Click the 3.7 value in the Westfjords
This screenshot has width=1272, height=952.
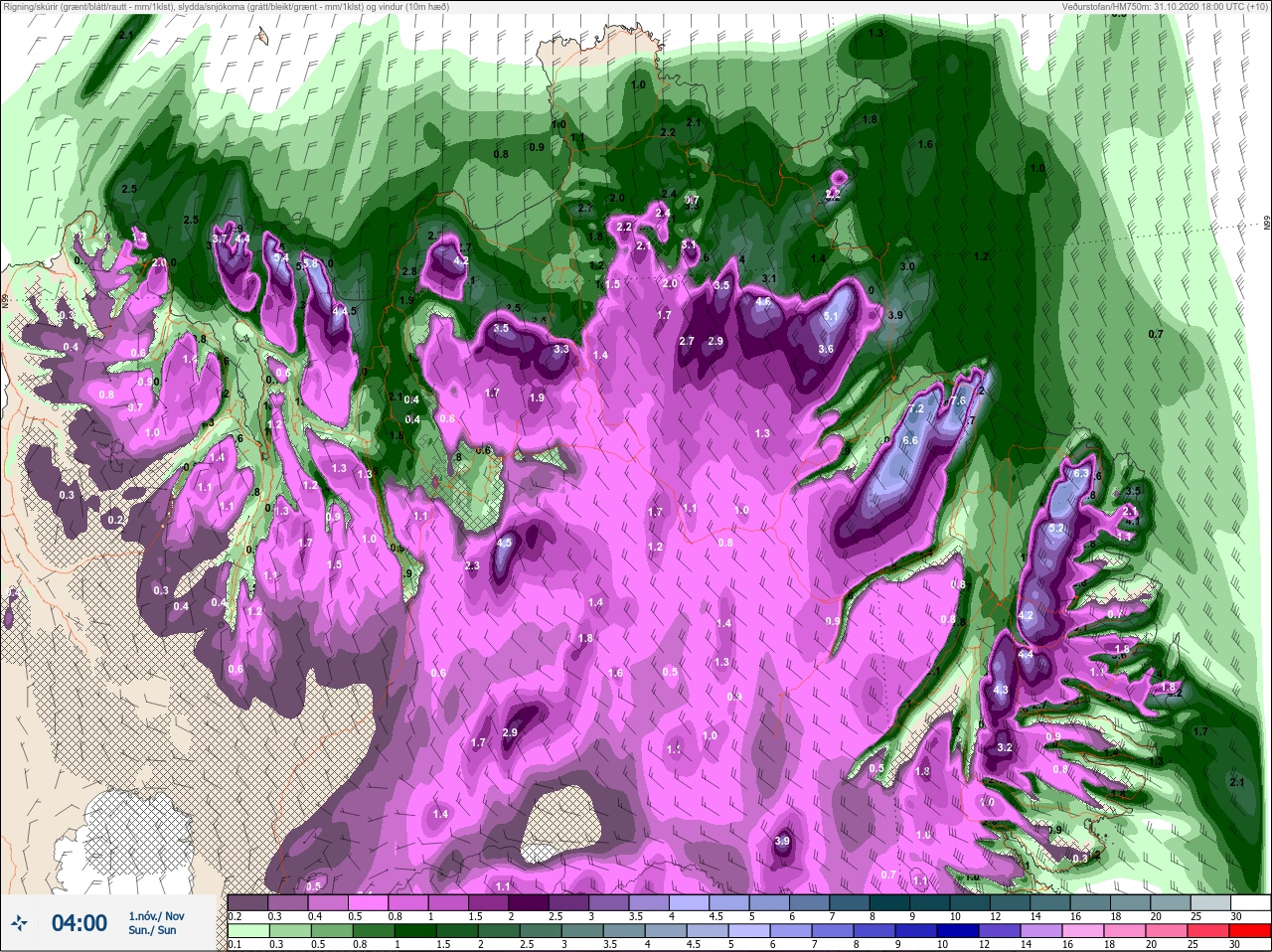point(221,238)
